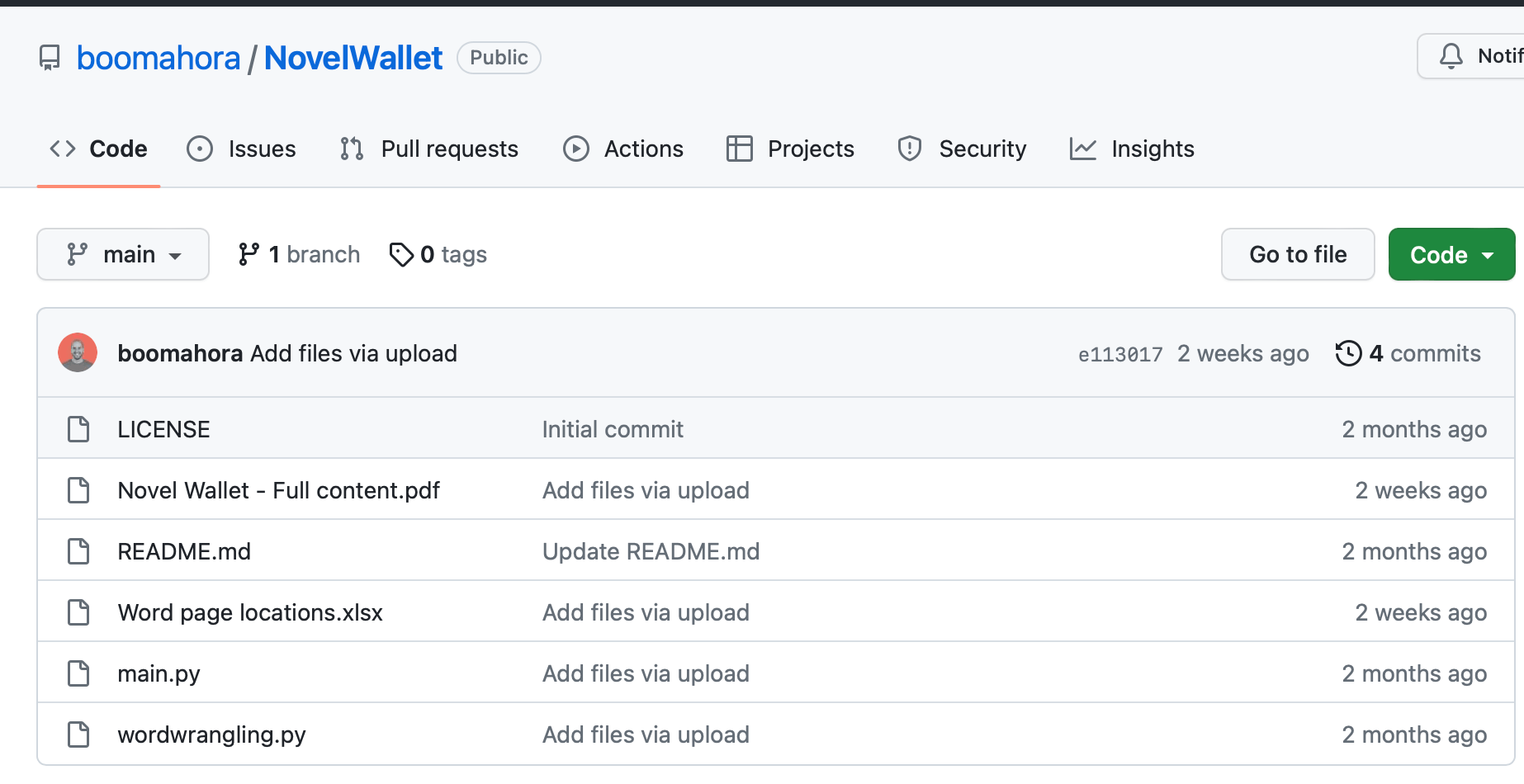The image size is (1524, 784).
Task: Open the boomahora owner profile link
Action: point(159,58)
